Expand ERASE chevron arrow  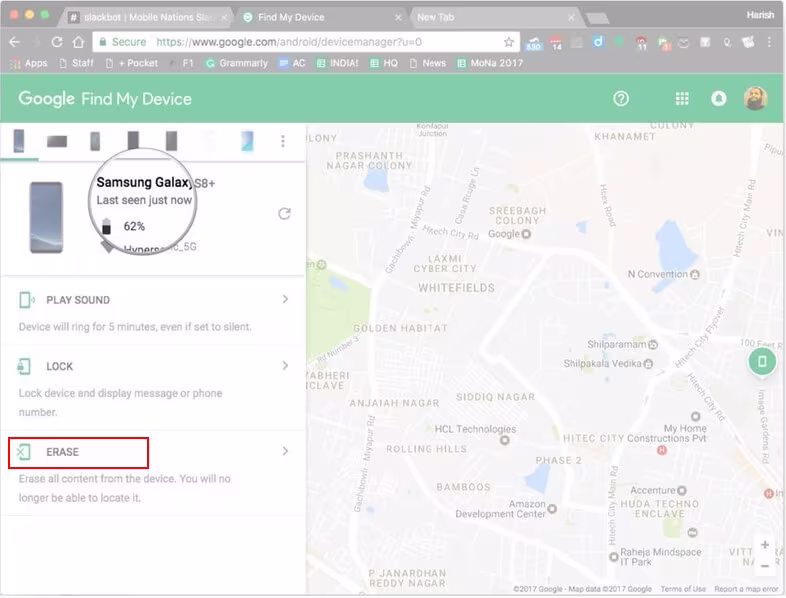point(285,451)
